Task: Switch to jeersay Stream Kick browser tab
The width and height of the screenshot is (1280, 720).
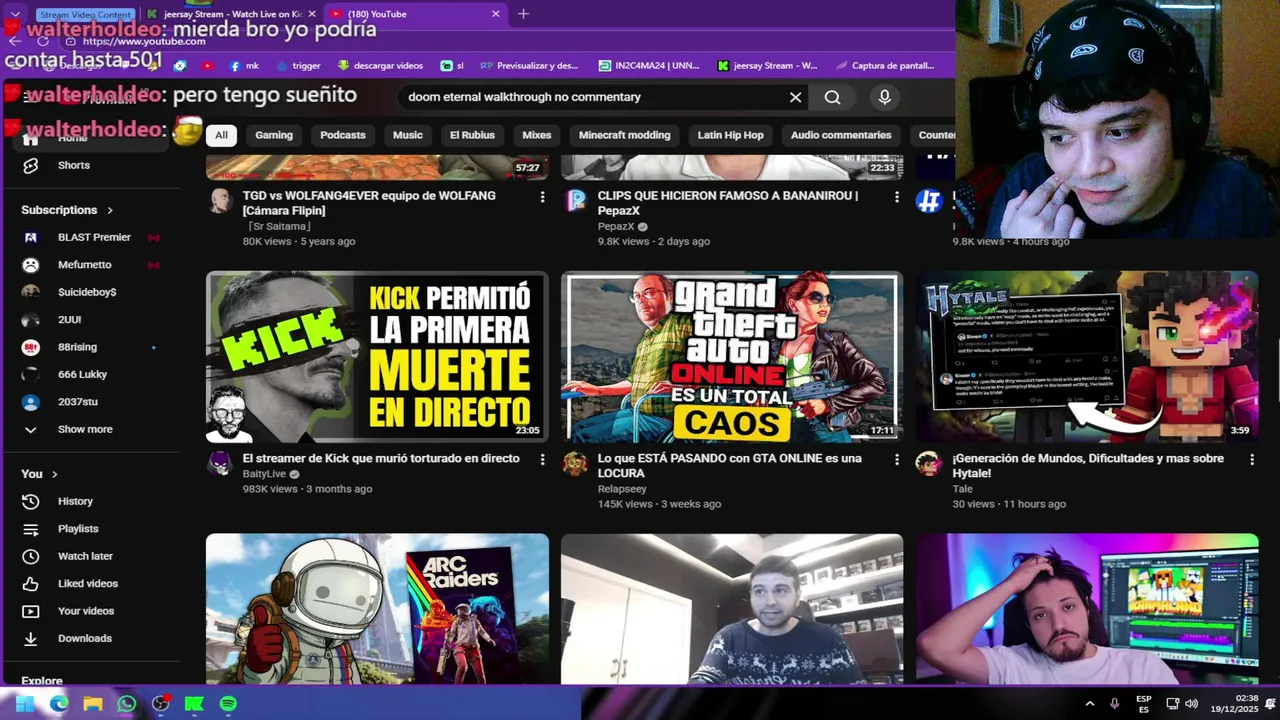Action: tap(230, 14)
